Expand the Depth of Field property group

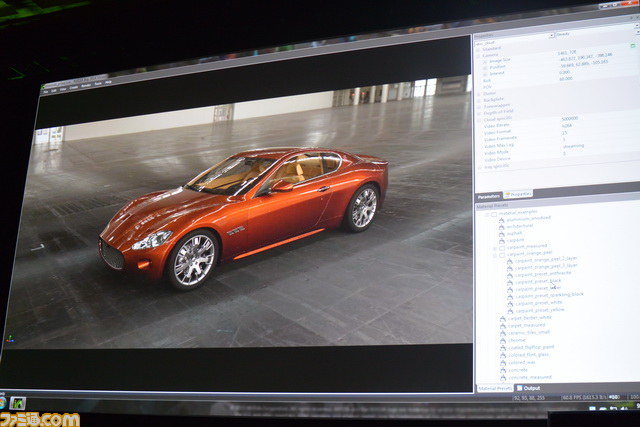coord(479,113)
